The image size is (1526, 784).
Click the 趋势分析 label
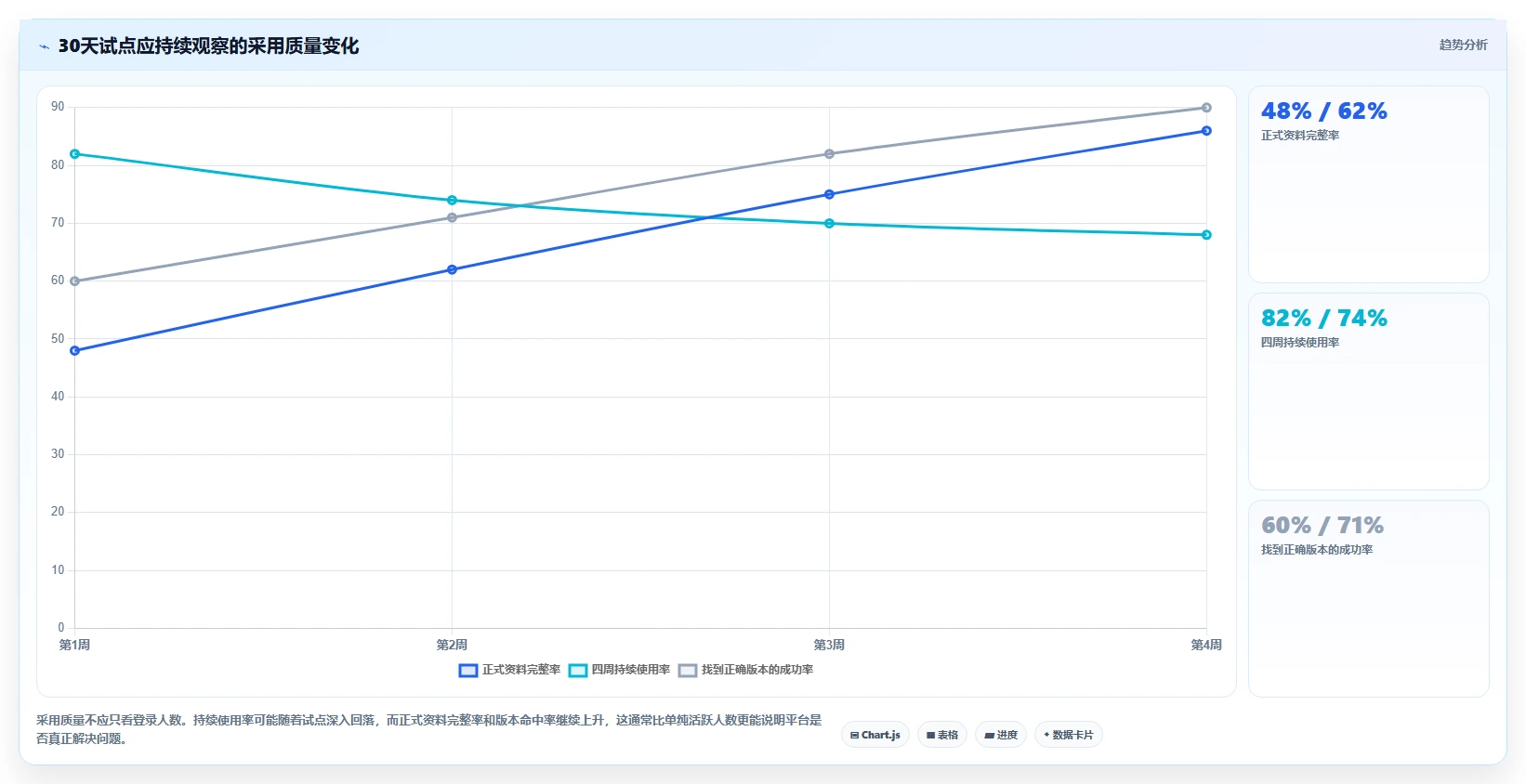point(1463,45)
